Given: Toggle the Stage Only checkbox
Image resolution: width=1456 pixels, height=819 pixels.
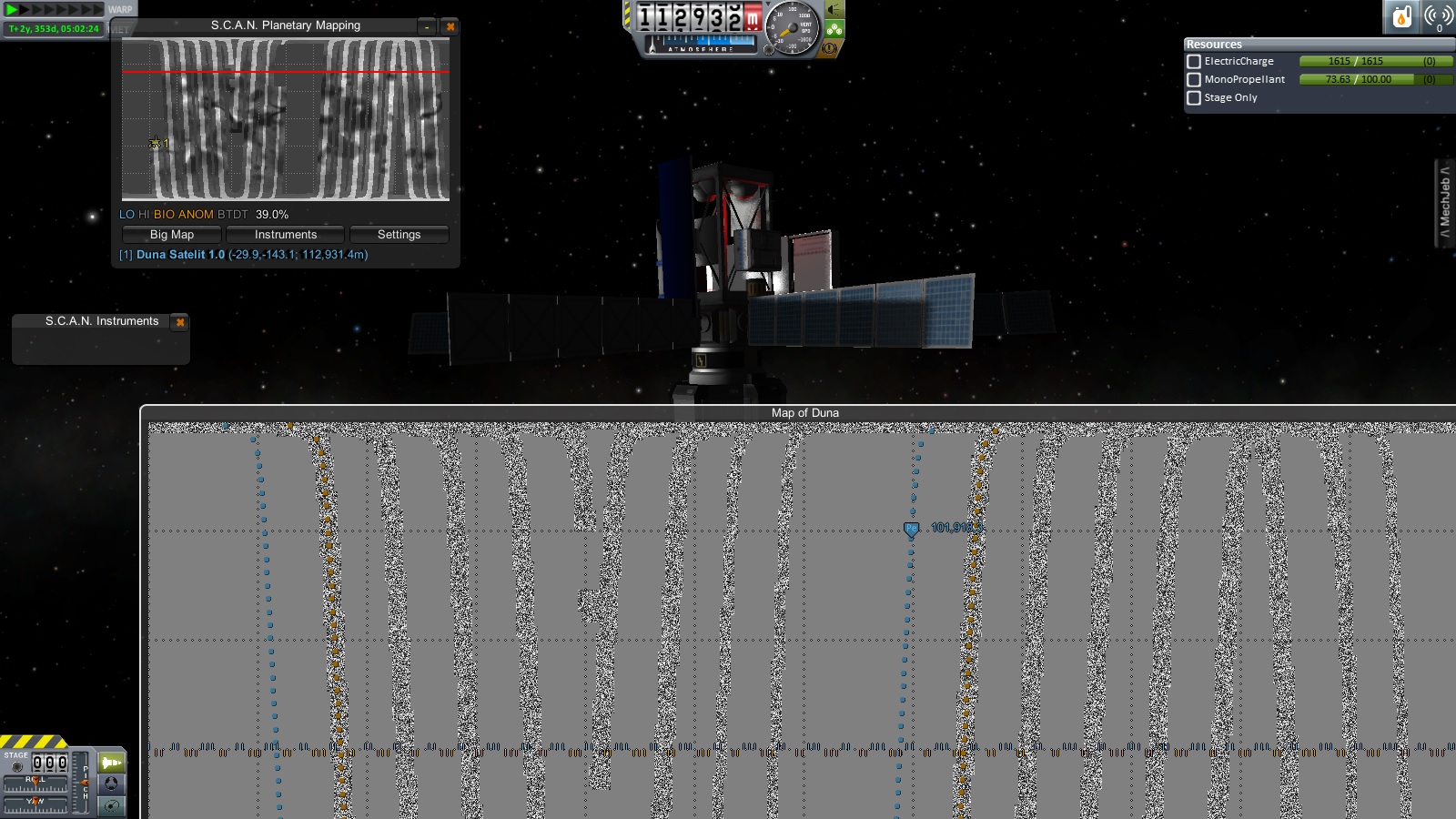Looking at the screenshot, I should 1194,97.
